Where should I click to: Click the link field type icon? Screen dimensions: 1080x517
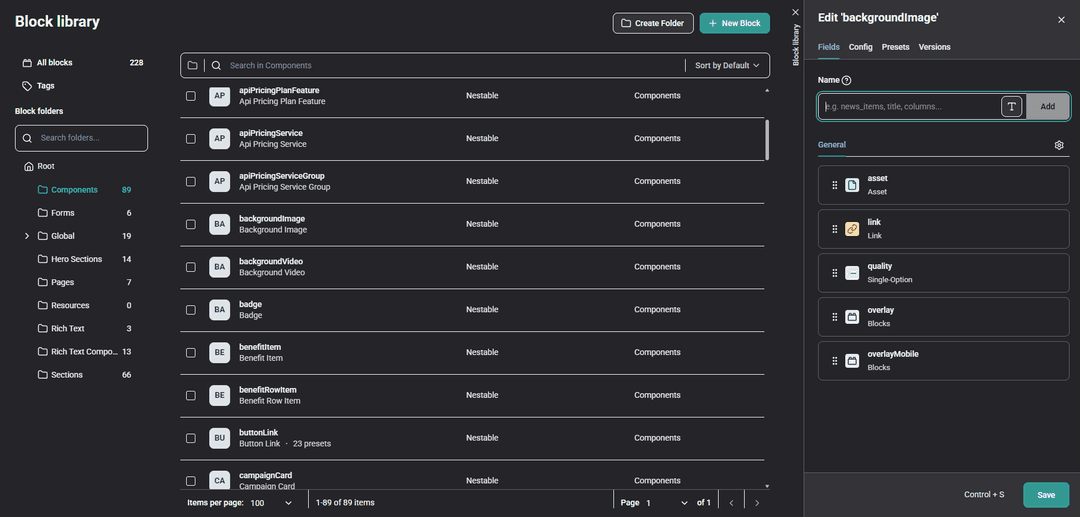pyautogui.click(x=852, y=229)
